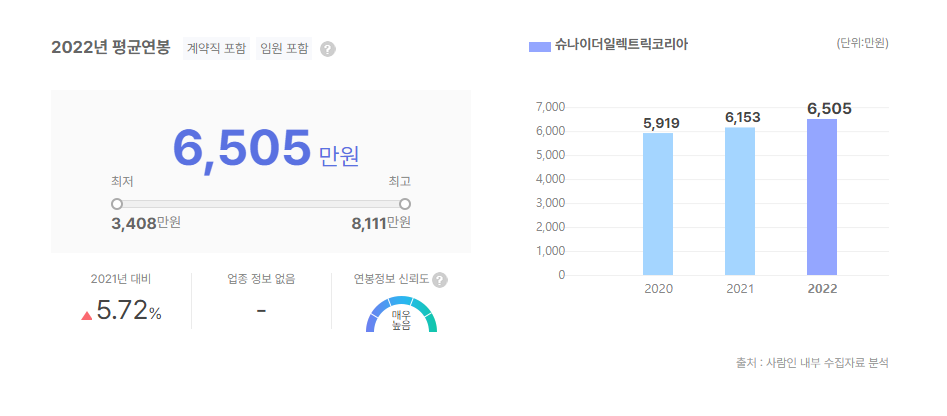Click the 업종 정보 없음 label
This screenshot has width=947, height=416.
pos(262,279)
